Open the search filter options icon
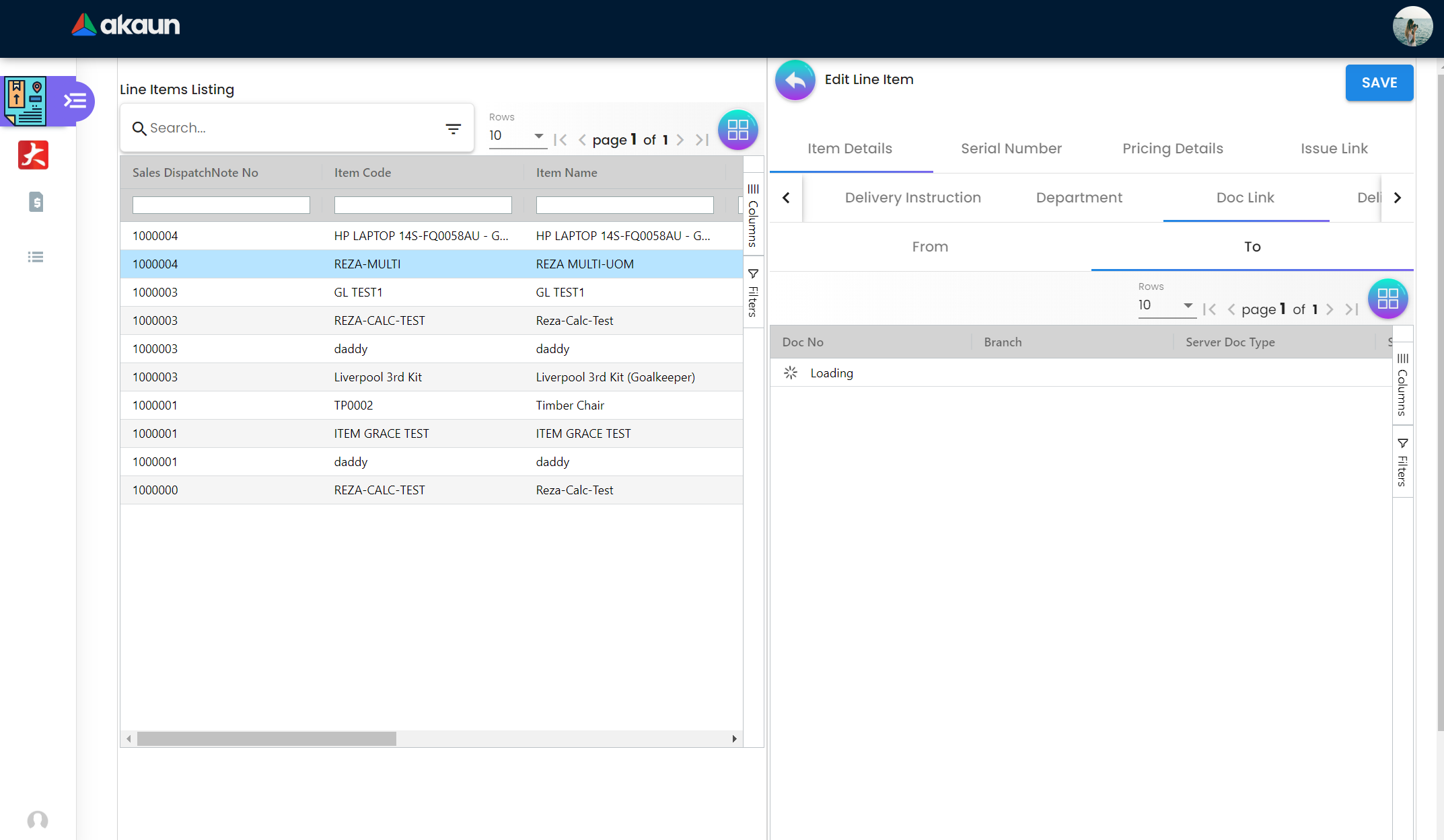The image size is (1444, 840). [x=454, y=128]
